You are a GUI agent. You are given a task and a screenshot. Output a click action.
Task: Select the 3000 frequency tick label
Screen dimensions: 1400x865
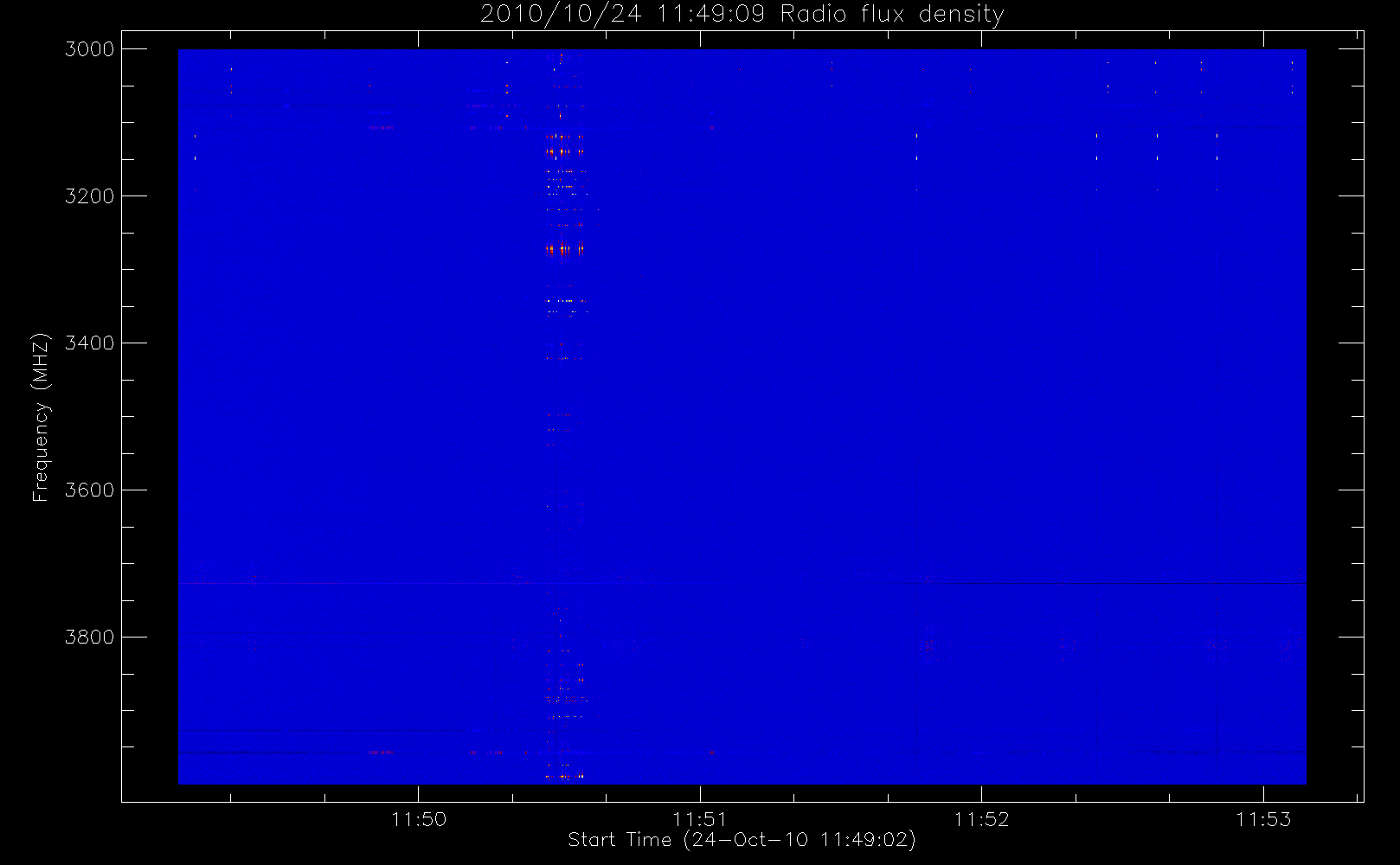[90, 49]
